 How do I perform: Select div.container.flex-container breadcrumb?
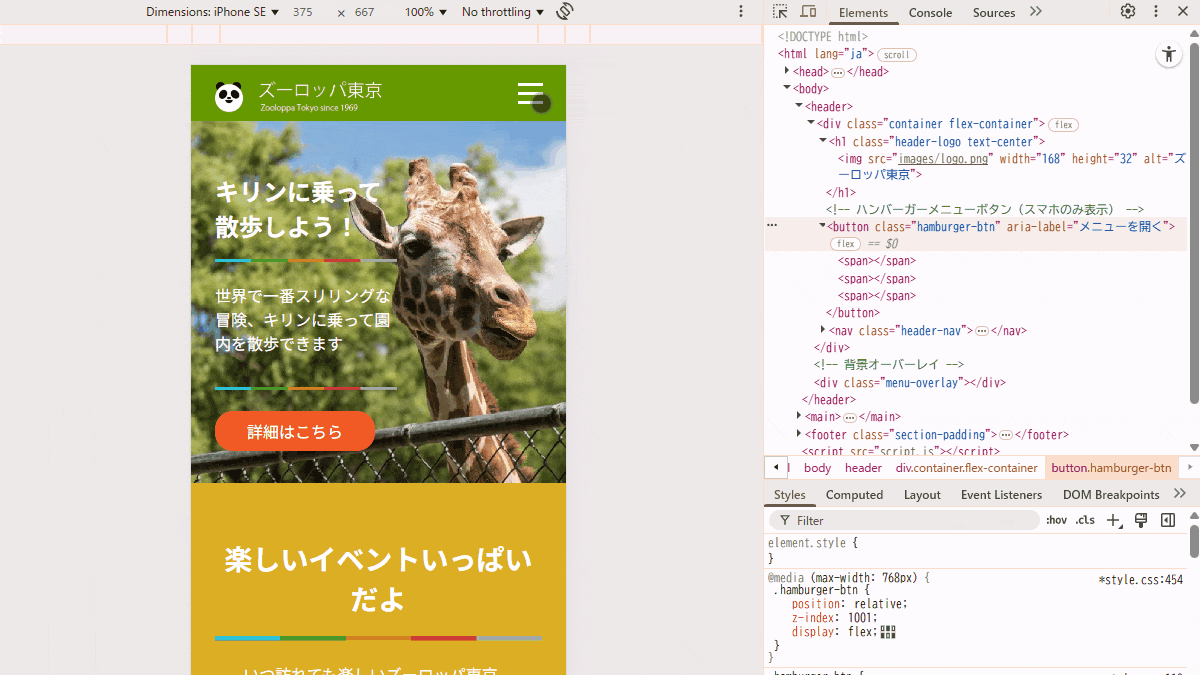(x=966, y=467)
